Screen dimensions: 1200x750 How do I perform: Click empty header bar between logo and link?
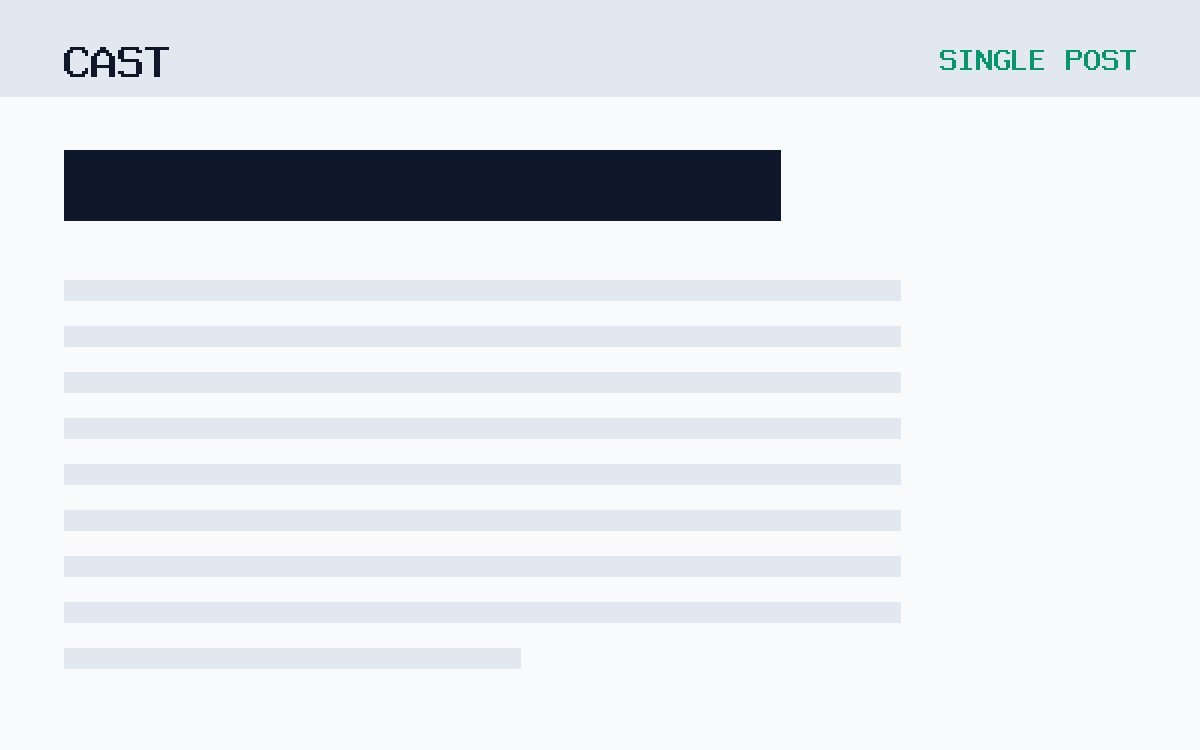pos(550,48)
